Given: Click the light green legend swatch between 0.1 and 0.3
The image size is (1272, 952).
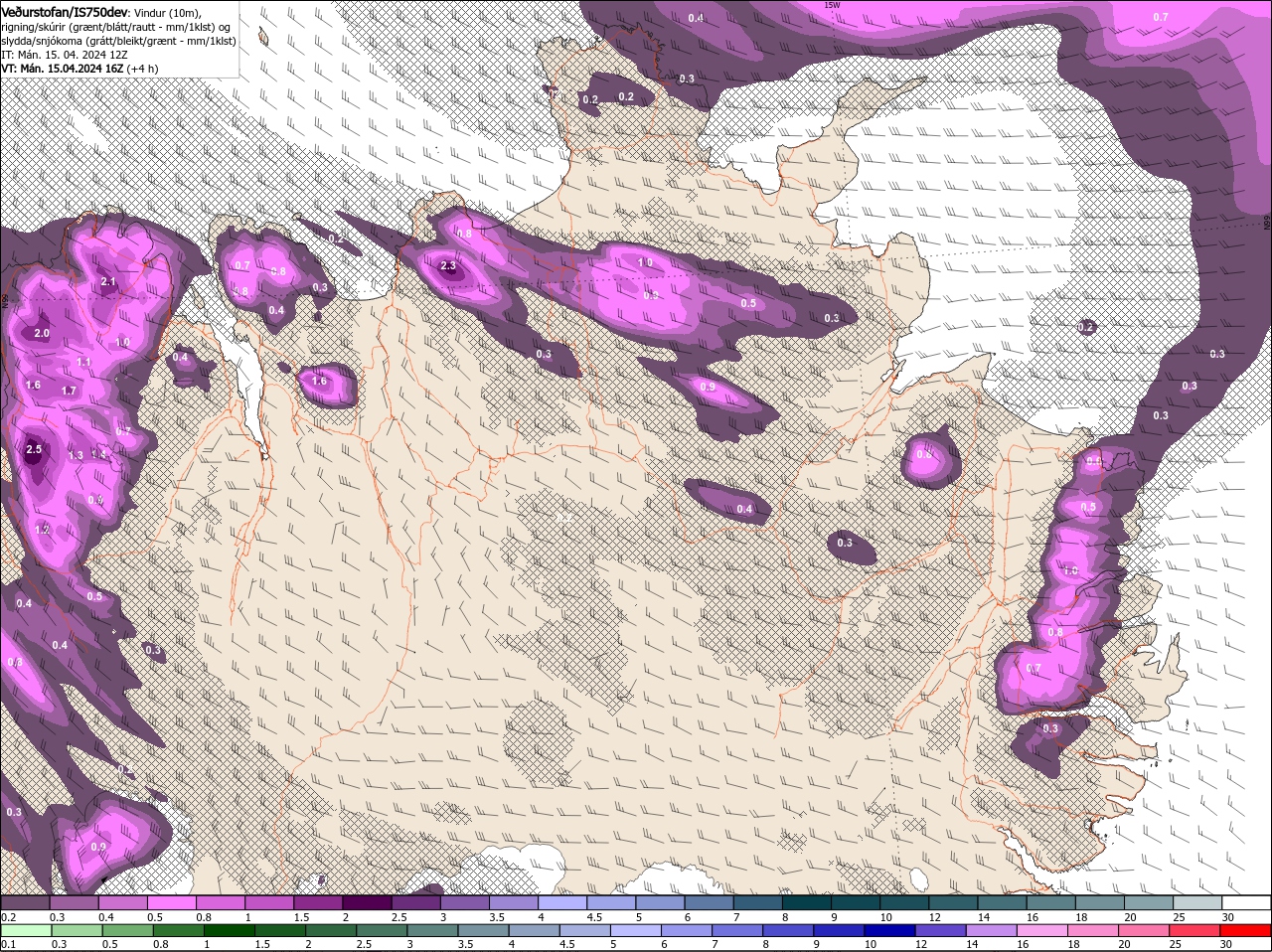Looking at the screenshot, I should [25, 929].
